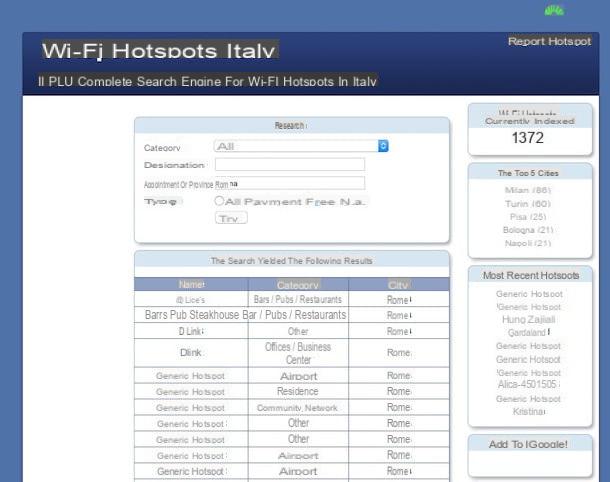Click the Wi-Fi Hotspots Italy site title
The width and height of the screenshot is (610, 482).
(159, 50)
